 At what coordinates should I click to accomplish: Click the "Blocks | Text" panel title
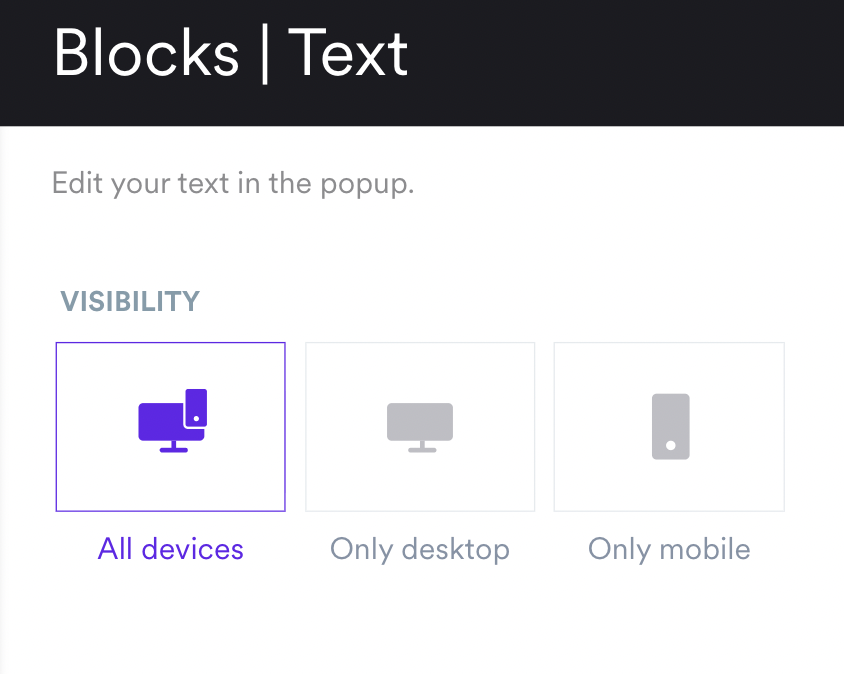pyautogui.click(x=231, y=54)
